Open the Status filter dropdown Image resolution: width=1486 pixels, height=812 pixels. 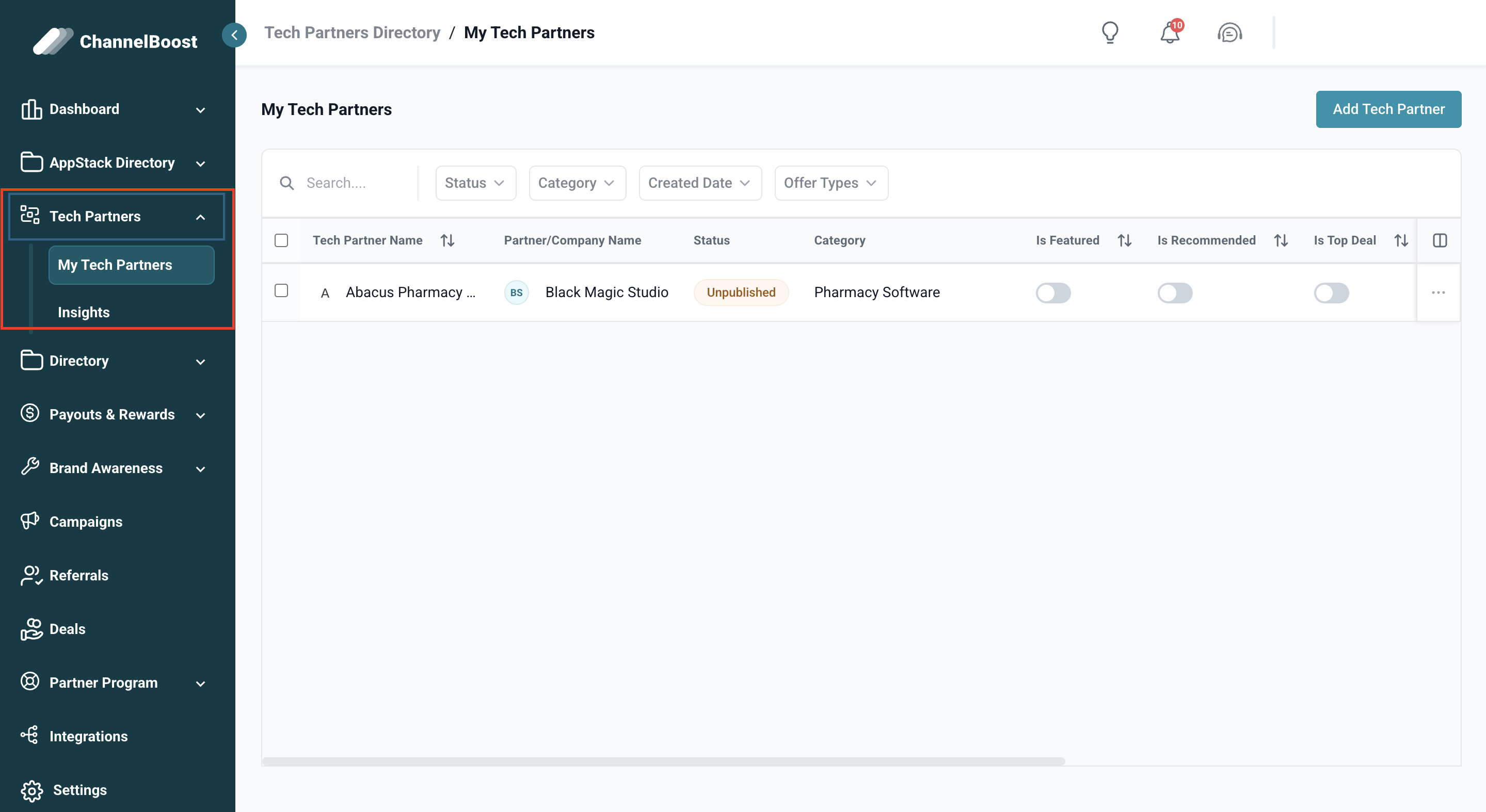point(475,183)
